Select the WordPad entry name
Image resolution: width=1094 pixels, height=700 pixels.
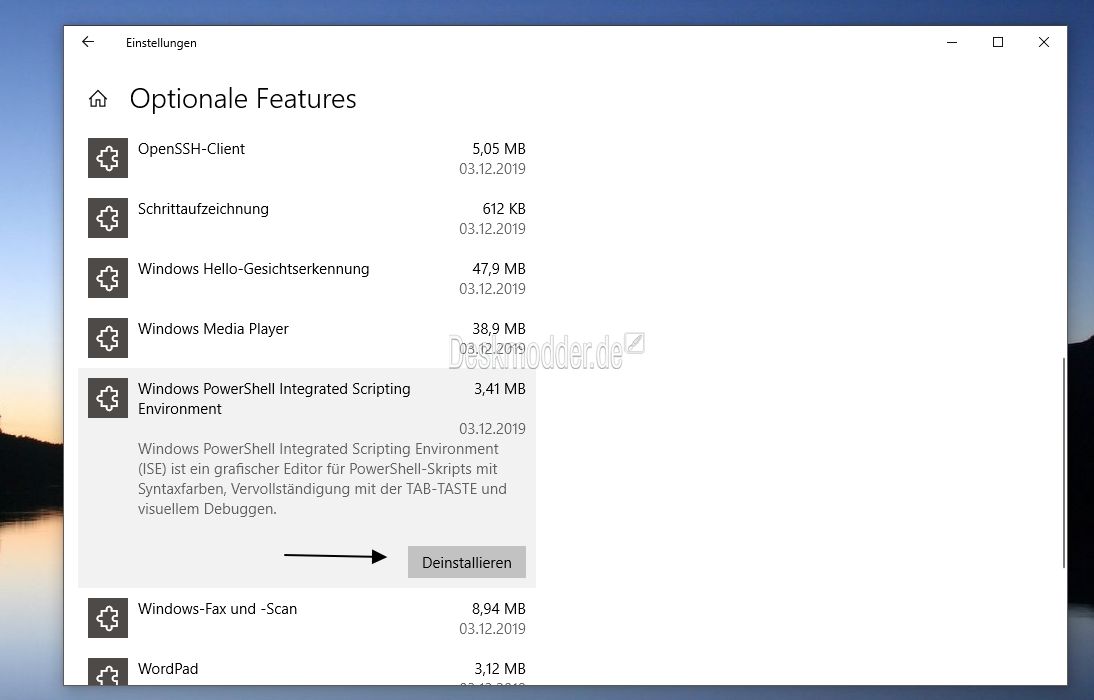point(168,669)
